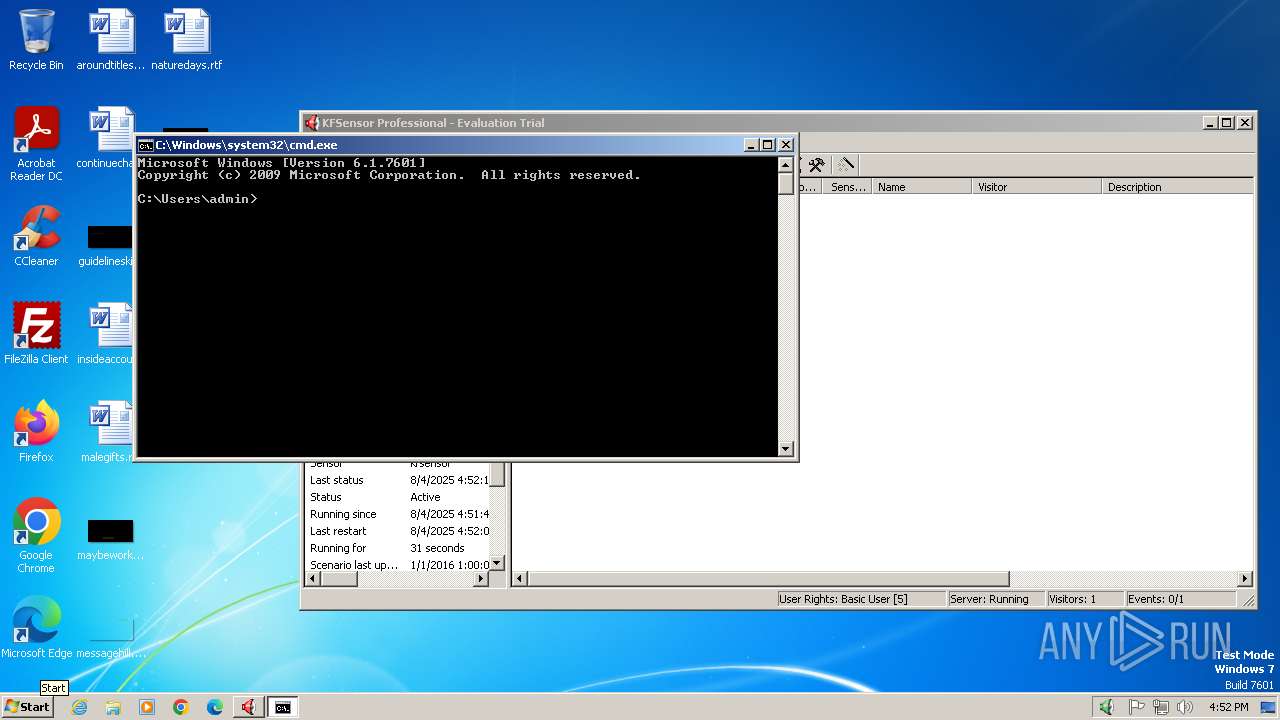Click 'Status' row label in details

click(326, 497)
